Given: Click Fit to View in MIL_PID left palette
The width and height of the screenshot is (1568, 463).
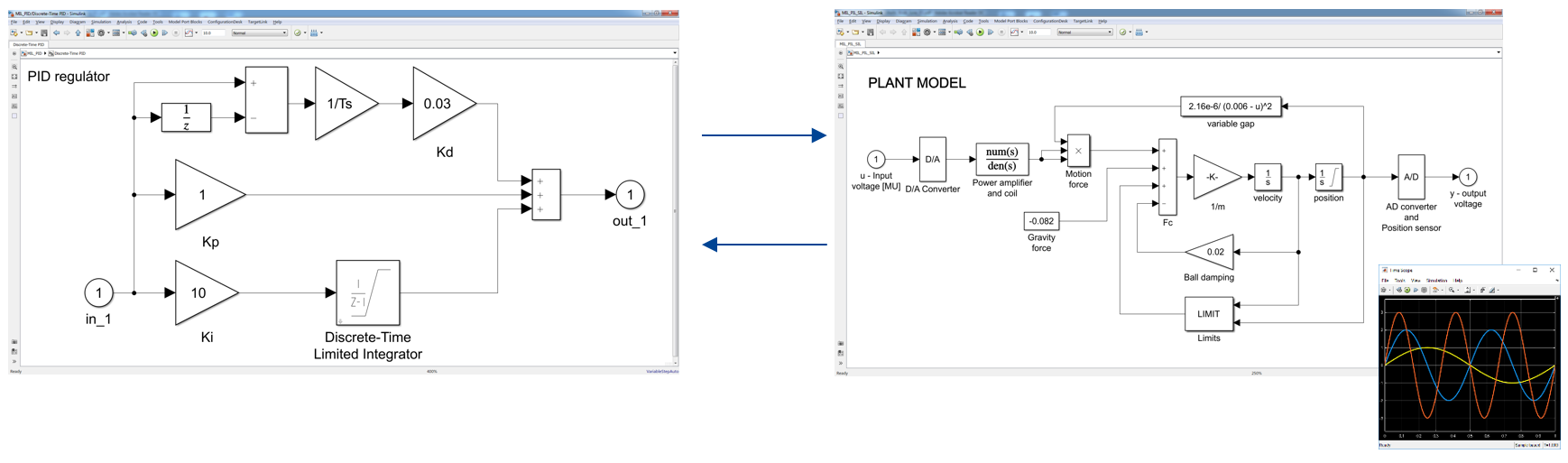Looking at the screenshot, I should pos(14,77).
